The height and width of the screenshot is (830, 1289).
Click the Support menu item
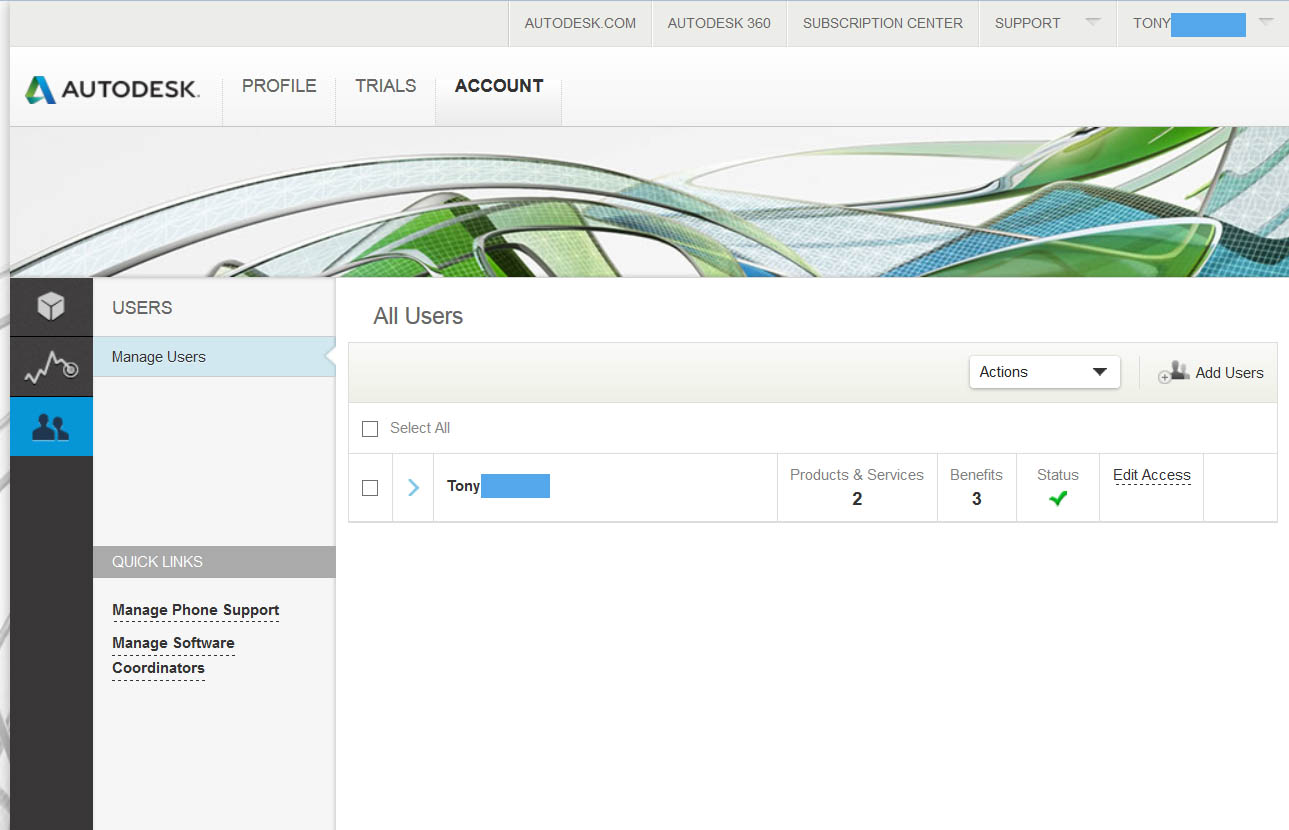click(x=1027, y=23)
